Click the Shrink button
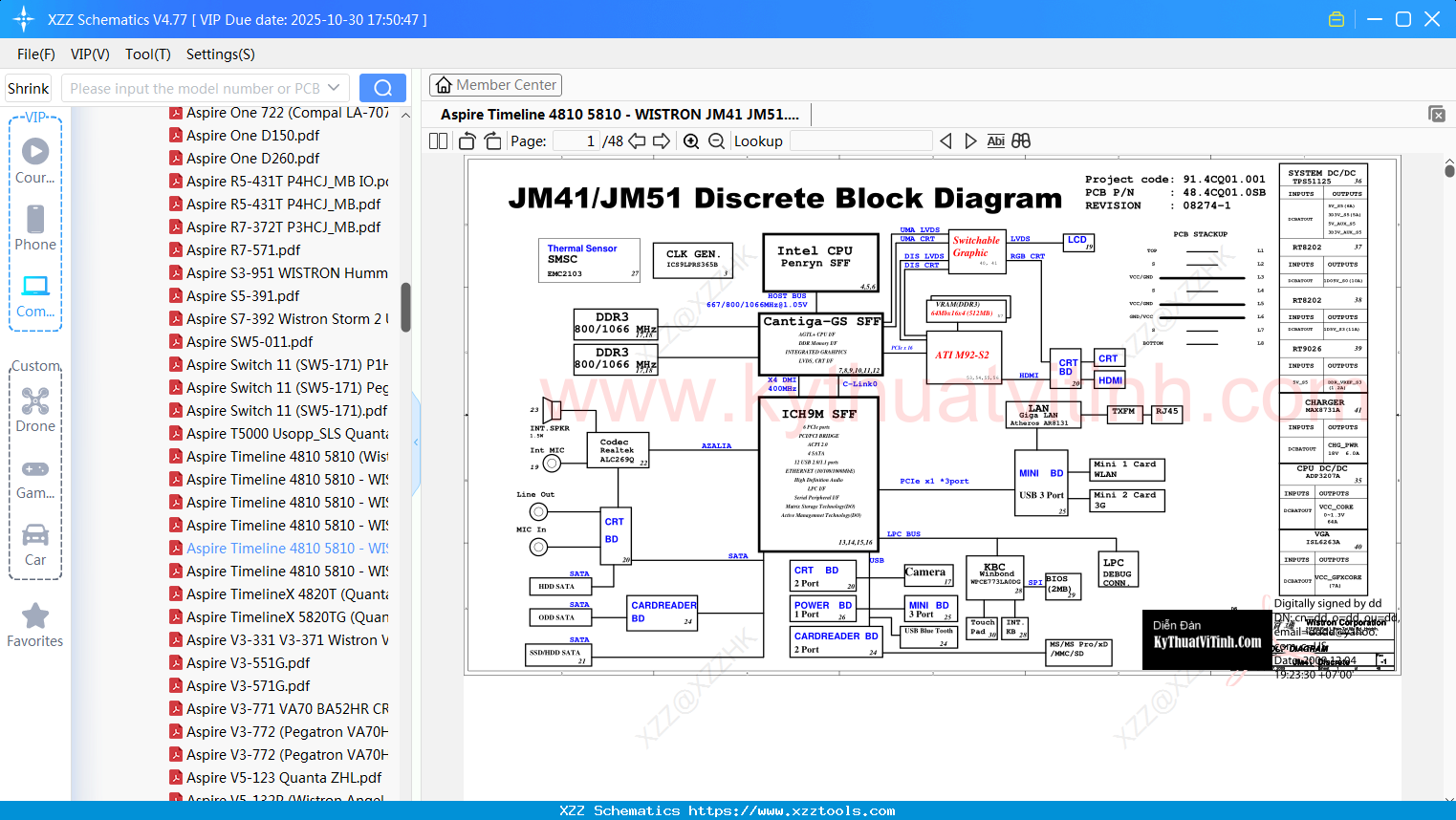The image size is (1456, 820). pyautogui.click(x=28, y=88)
